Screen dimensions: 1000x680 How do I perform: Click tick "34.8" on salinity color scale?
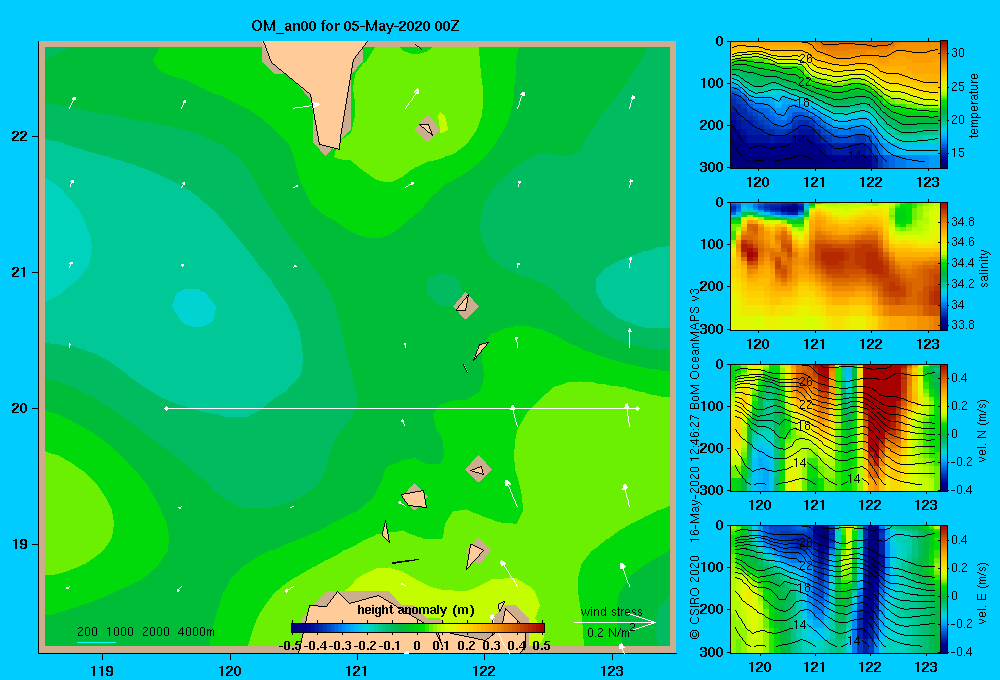(962, 221)
